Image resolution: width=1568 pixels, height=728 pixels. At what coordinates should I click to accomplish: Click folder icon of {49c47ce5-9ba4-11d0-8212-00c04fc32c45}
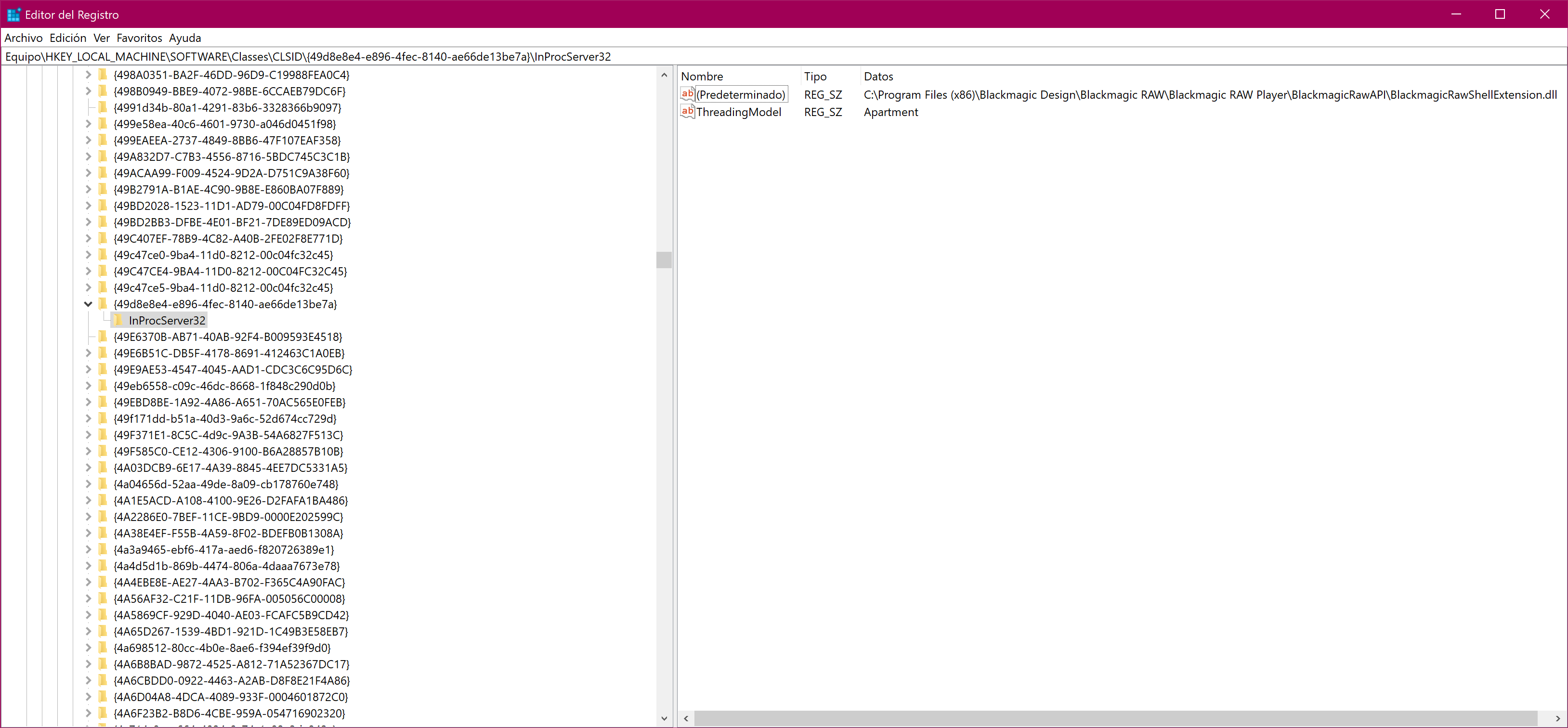click(103, 287)
